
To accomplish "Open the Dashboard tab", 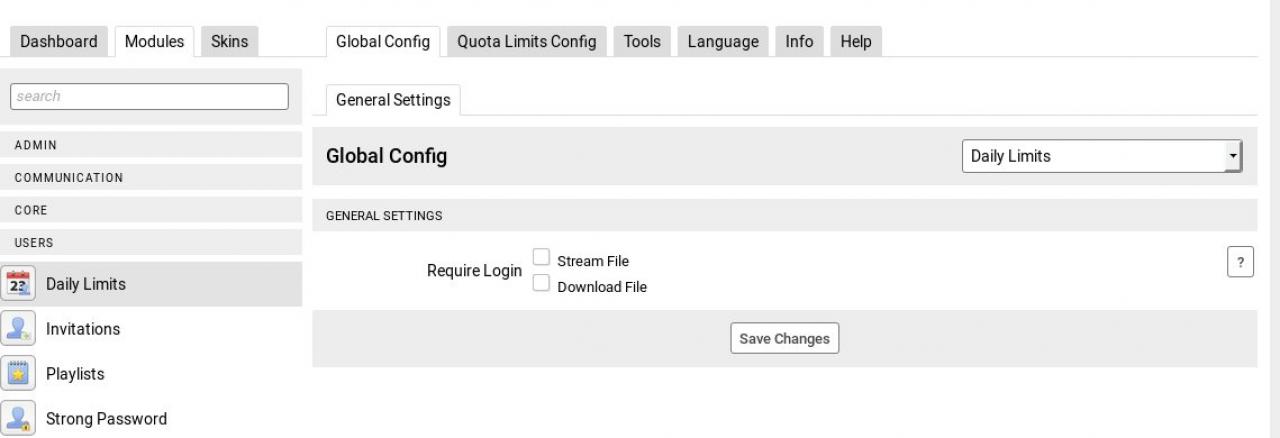I will (x=59, y=41).
